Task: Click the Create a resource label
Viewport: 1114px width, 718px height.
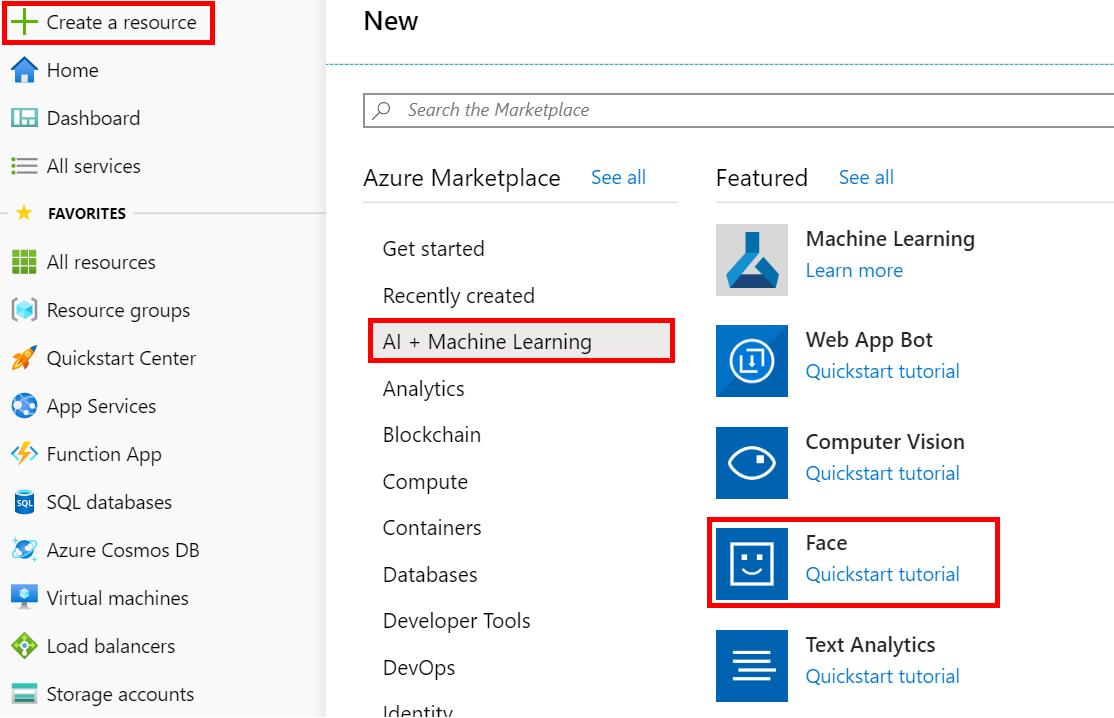Action: pyautogui.click(x=121, y=23)
